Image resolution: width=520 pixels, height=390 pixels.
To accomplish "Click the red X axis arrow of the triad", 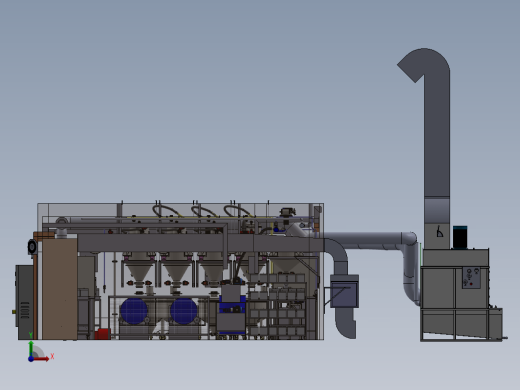I will (41, 359).
